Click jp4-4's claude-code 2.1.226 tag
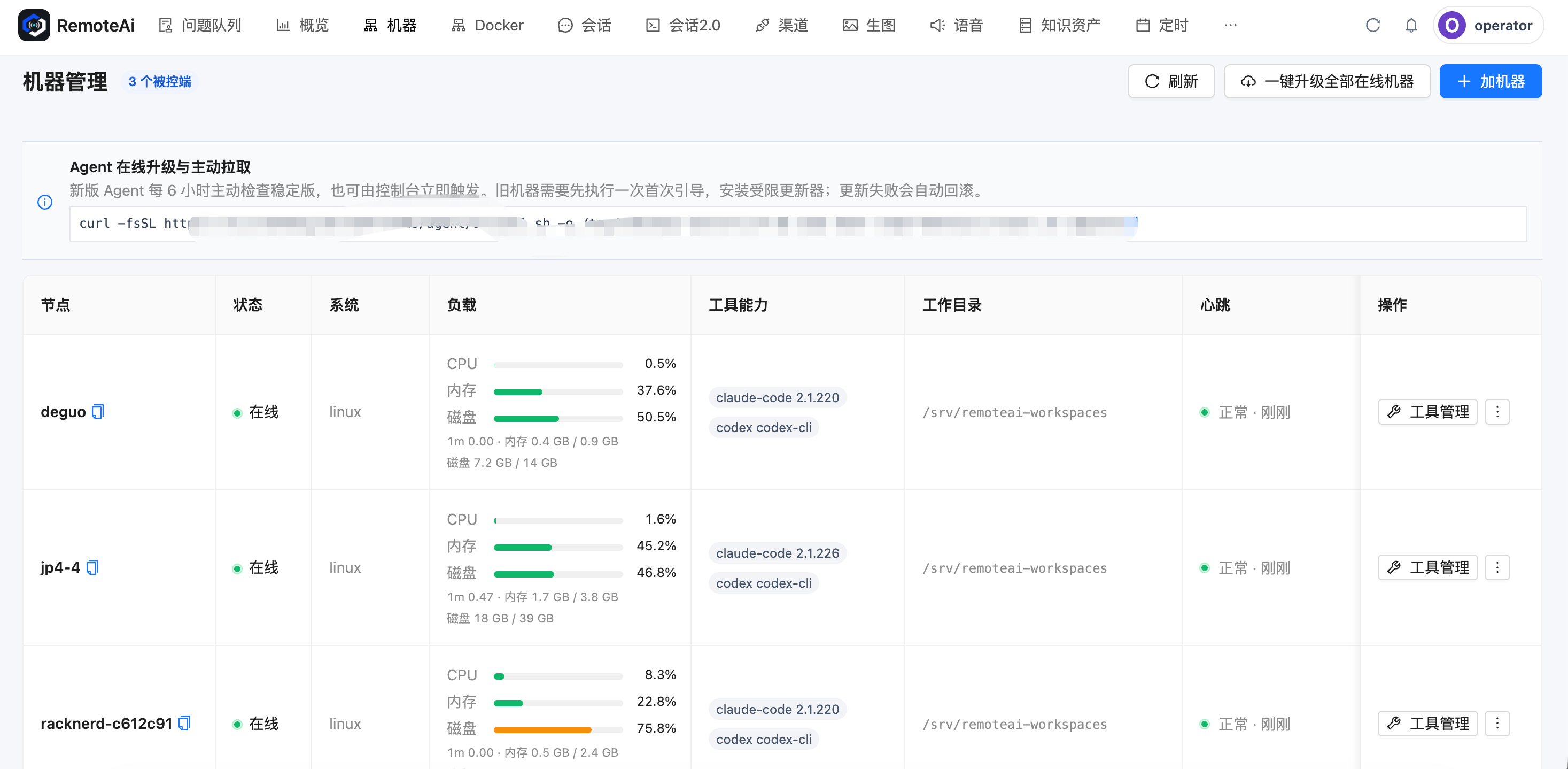This screenshot has width=1568, height=769. (777, 553)
